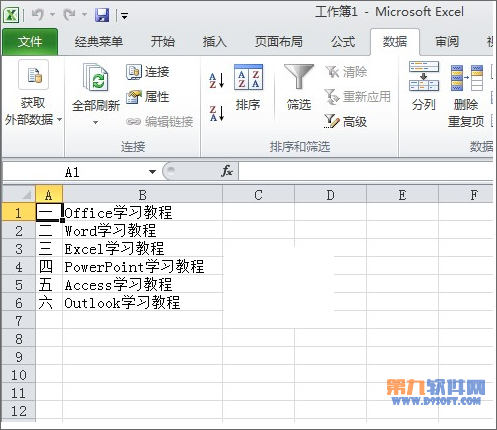
Task: Switch to 审阅 tab
Action: [x=447, y=42]
